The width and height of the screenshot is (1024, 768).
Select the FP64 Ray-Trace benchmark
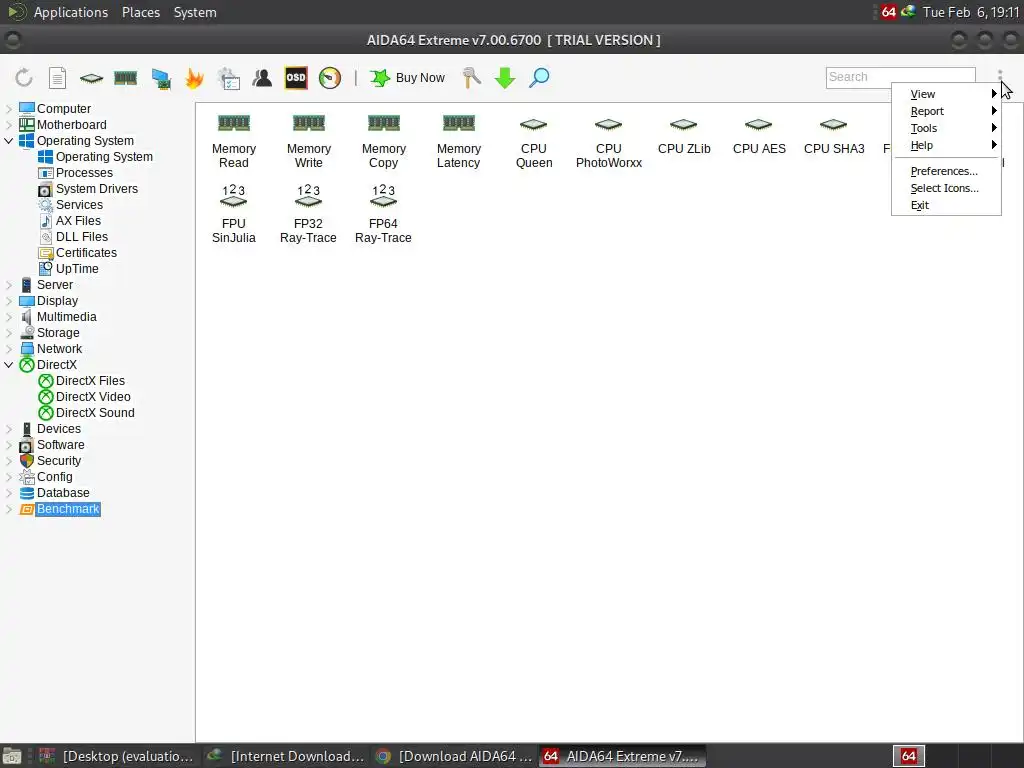point(383,214)
